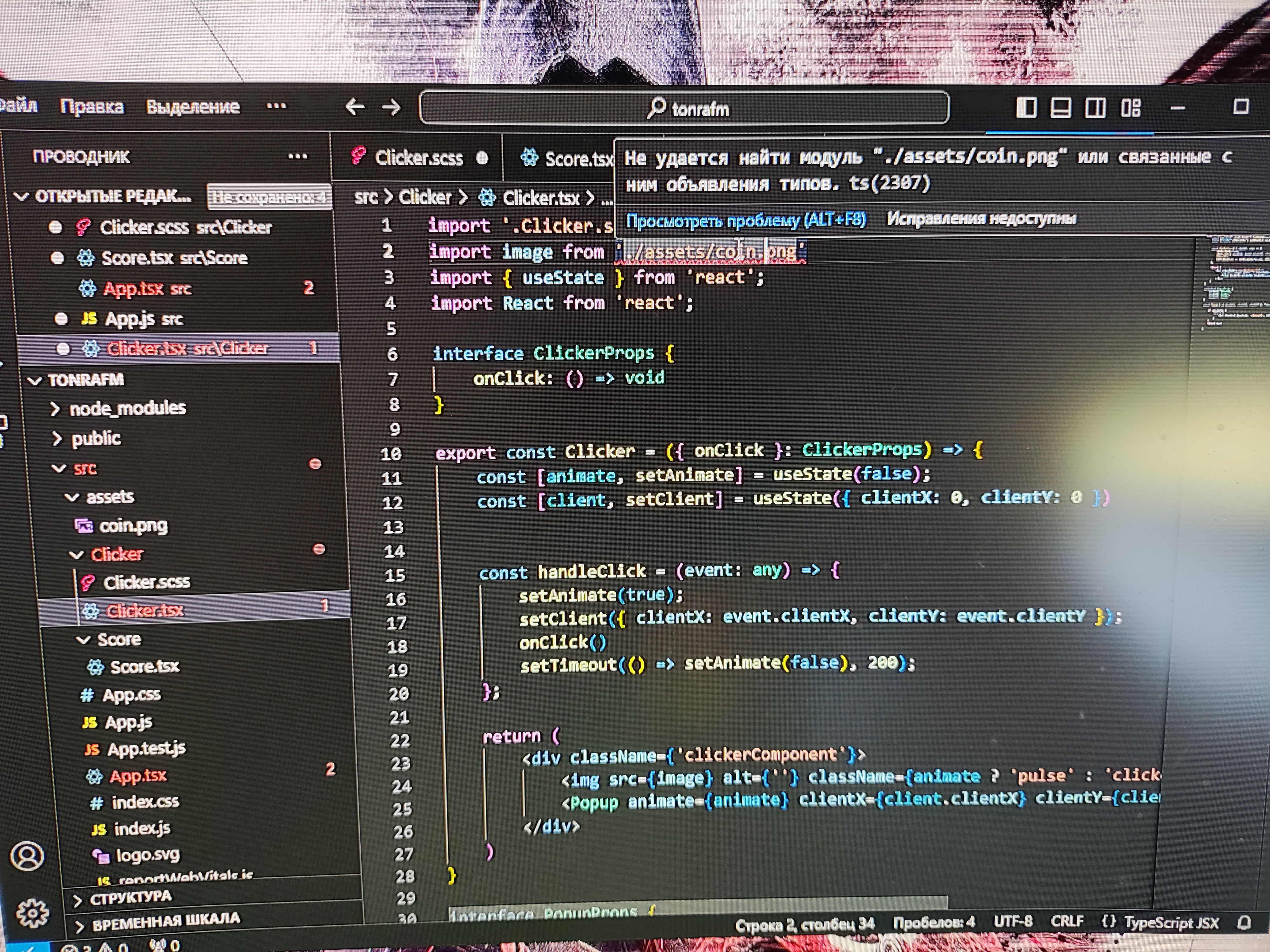
Task: Click Просмотреть проблему link in tooltip
Action: pos(745,220)
